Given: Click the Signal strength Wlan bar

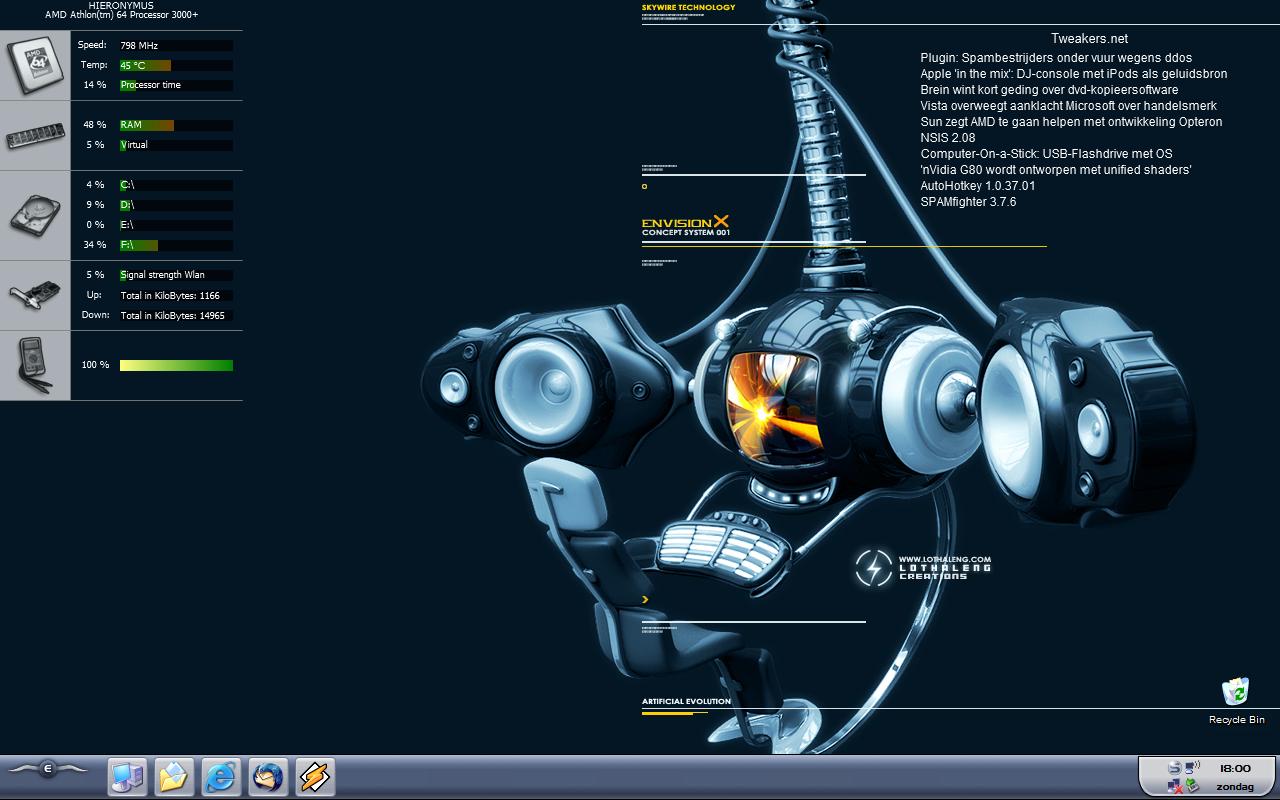Looking at the screenshot, I should click(x=176, y=275).
